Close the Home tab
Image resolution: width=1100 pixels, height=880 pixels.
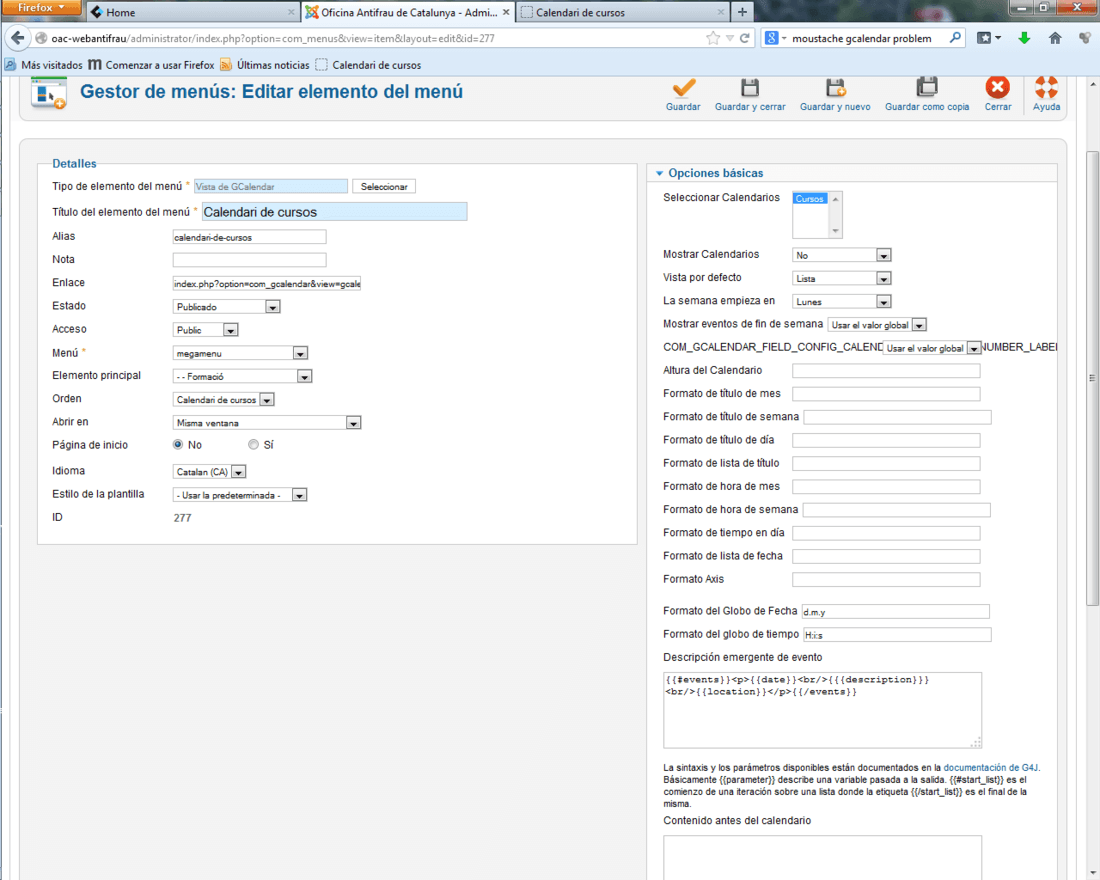(x=291, y=12)
